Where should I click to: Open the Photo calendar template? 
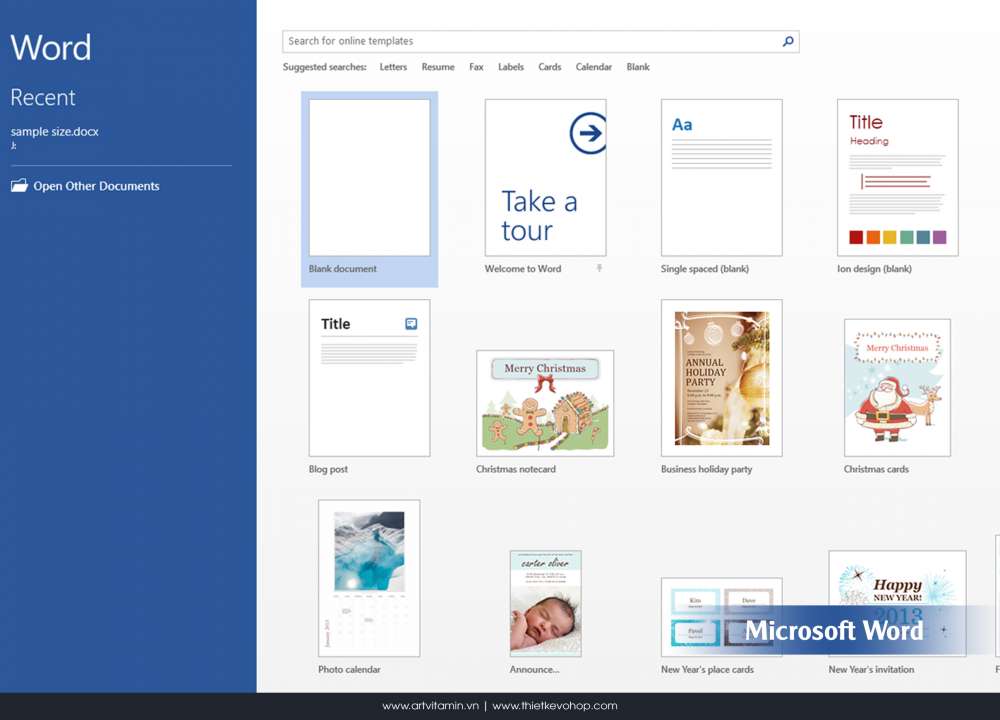pos(369,578)
